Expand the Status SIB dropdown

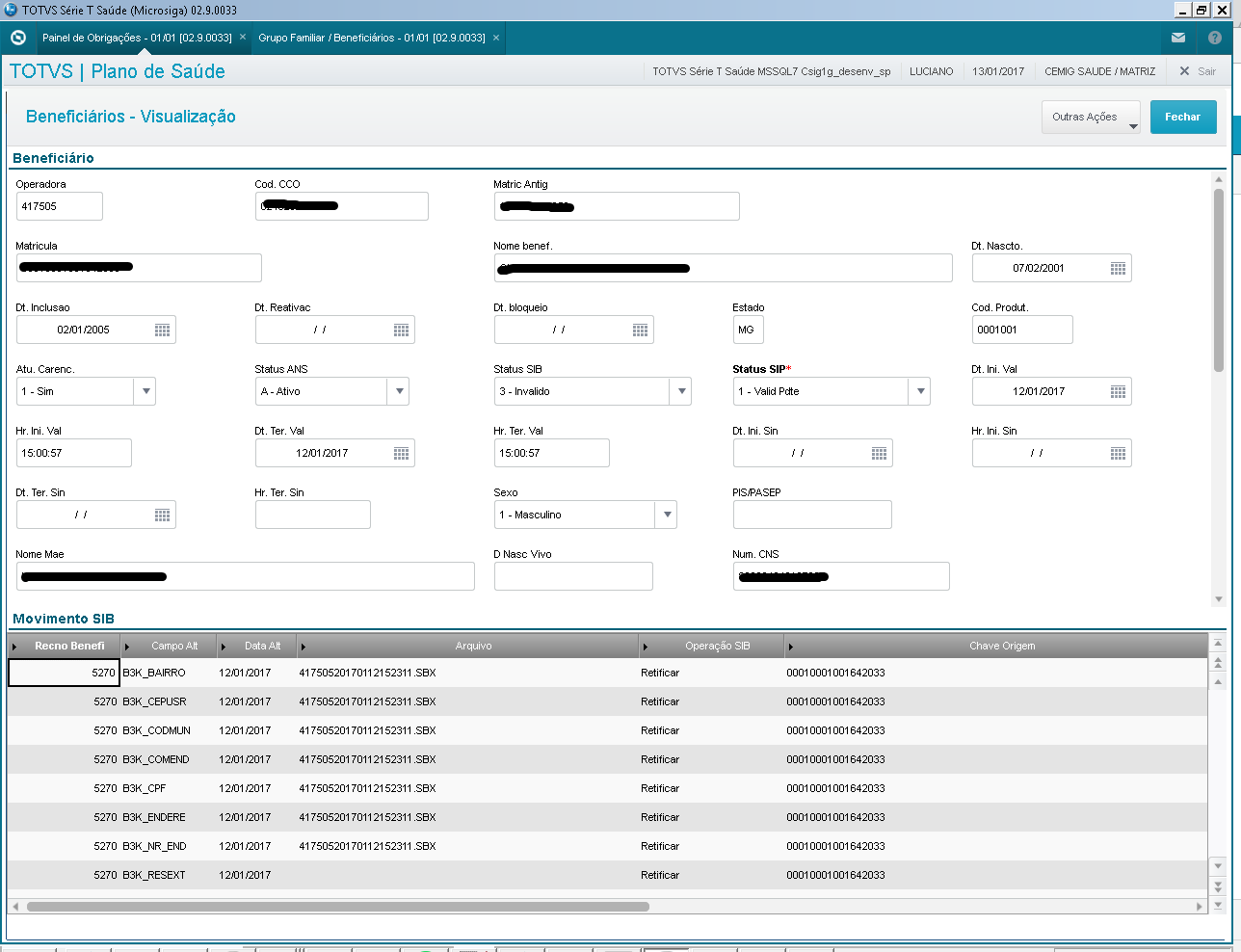681,391
